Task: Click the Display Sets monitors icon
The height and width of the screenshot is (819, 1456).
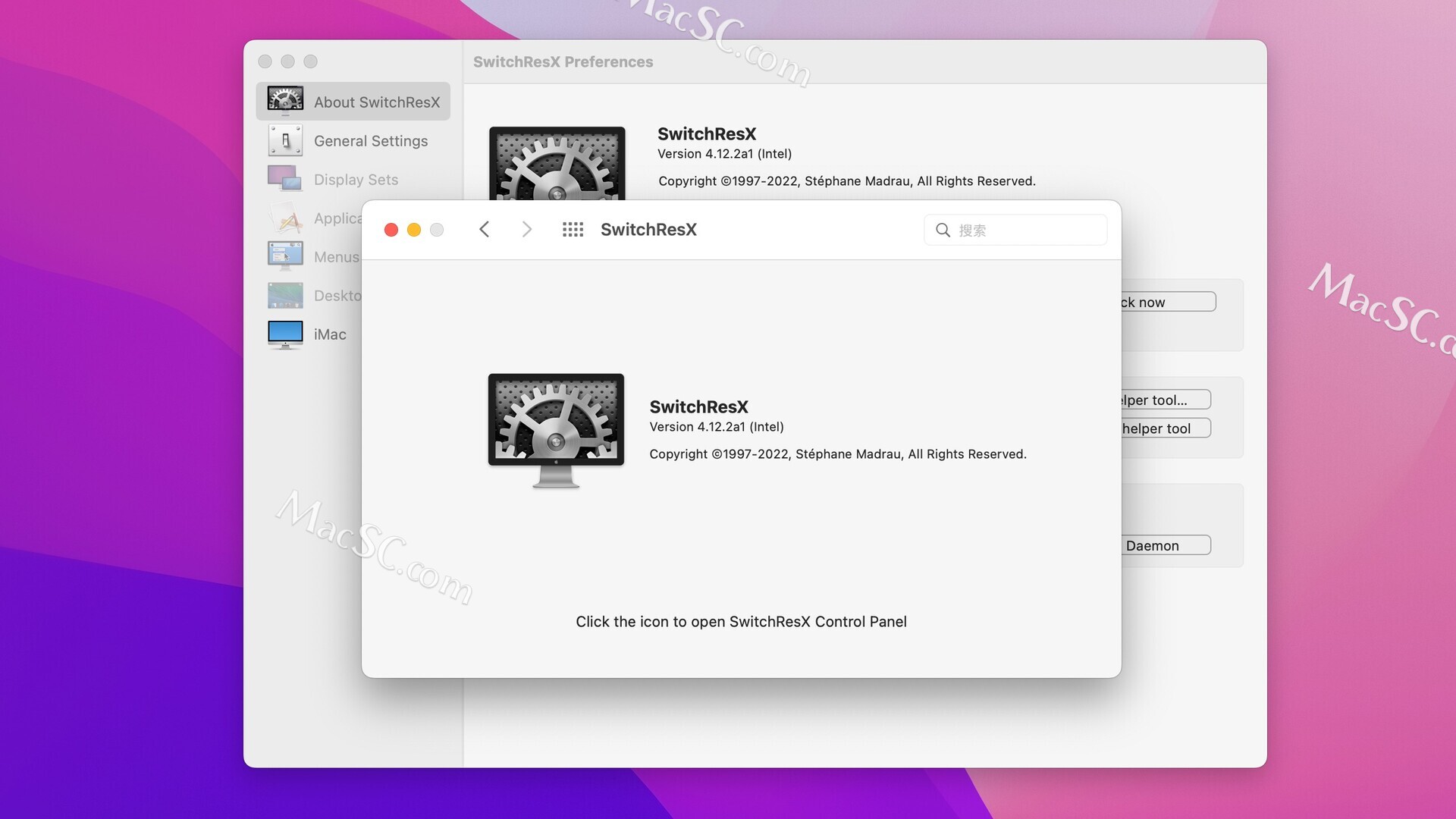Action: click(x=285, y=179)
